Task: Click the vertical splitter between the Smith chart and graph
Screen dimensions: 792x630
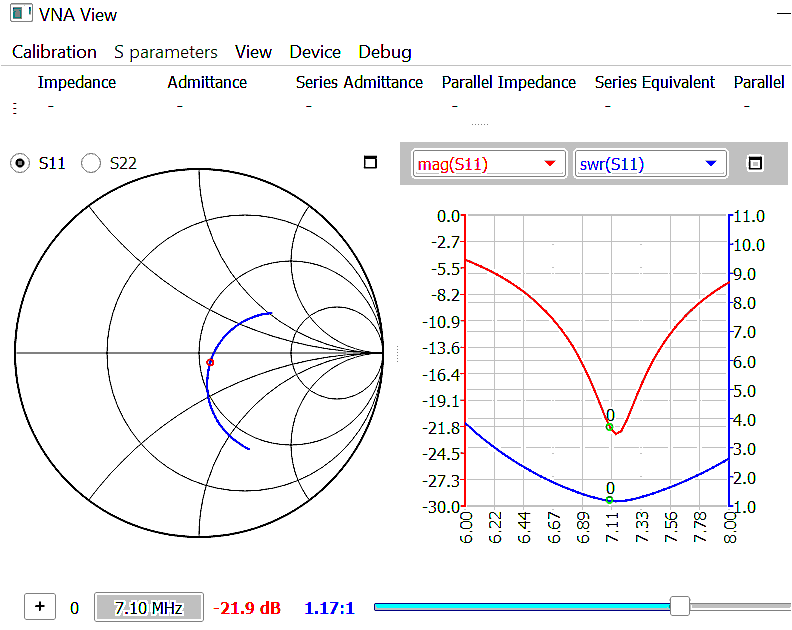Action: (x=398, y=354)
